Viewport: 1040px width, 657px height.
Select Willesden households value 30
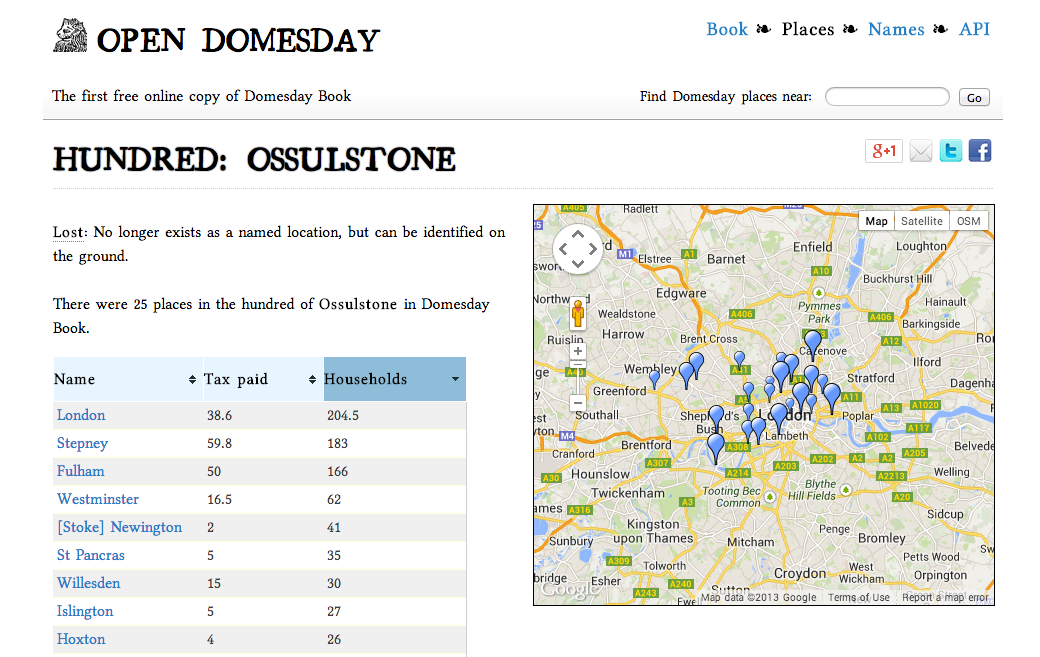pyautogui.click(x=334, y=583)
